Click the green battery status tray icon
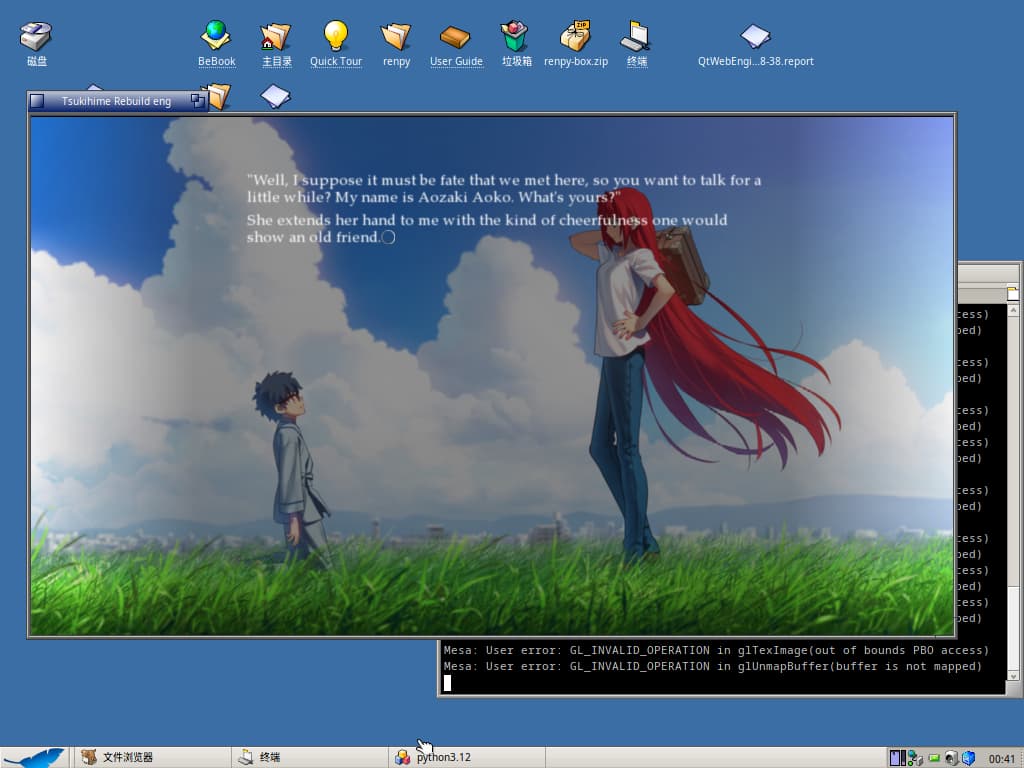Image resolution: width=1024 pixels, height=768 pixels. (934, 758)
